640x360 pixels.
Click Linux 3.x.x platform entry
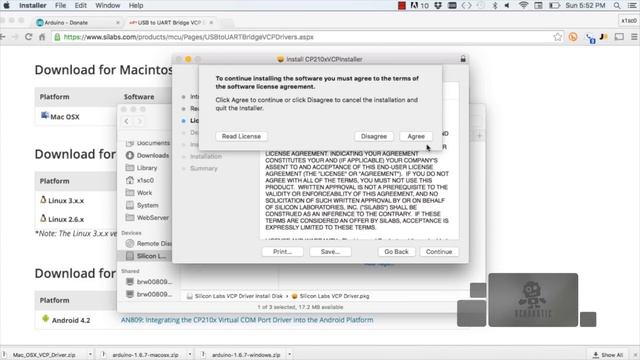[62, 200]
